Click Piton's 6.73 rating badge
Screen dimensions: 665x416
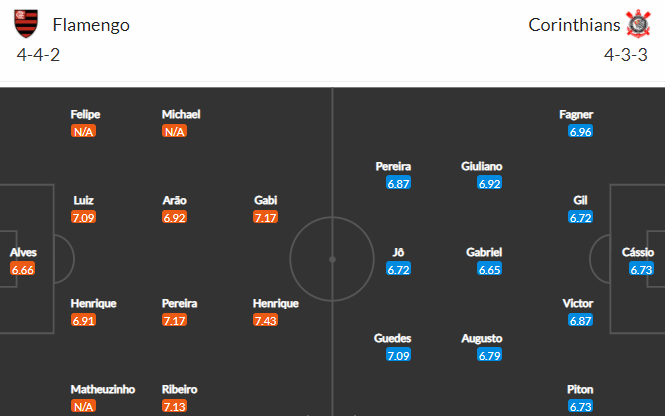[x=580, y=407]
